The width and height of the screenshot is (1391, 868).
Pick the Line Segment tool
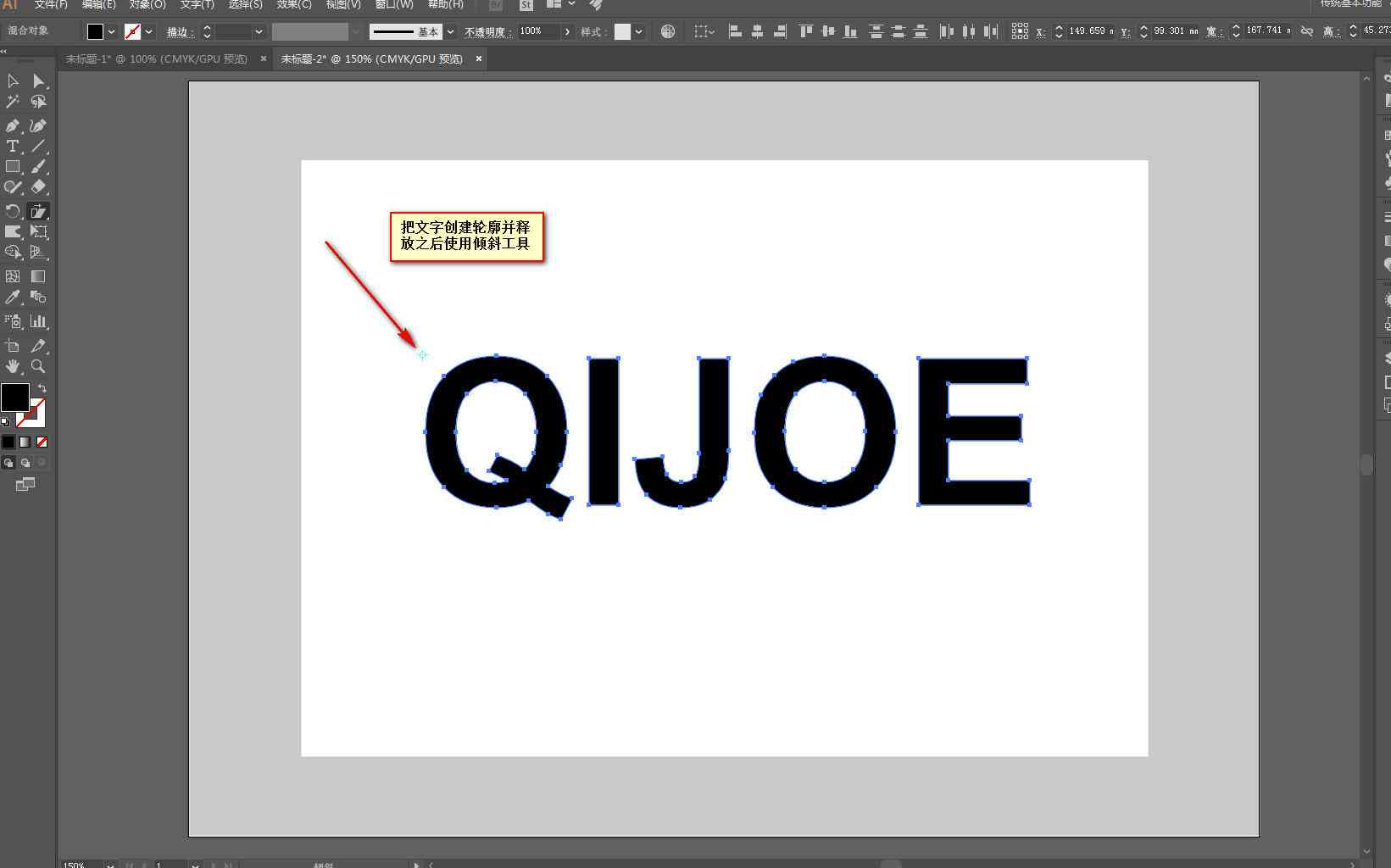click(38, 147)
